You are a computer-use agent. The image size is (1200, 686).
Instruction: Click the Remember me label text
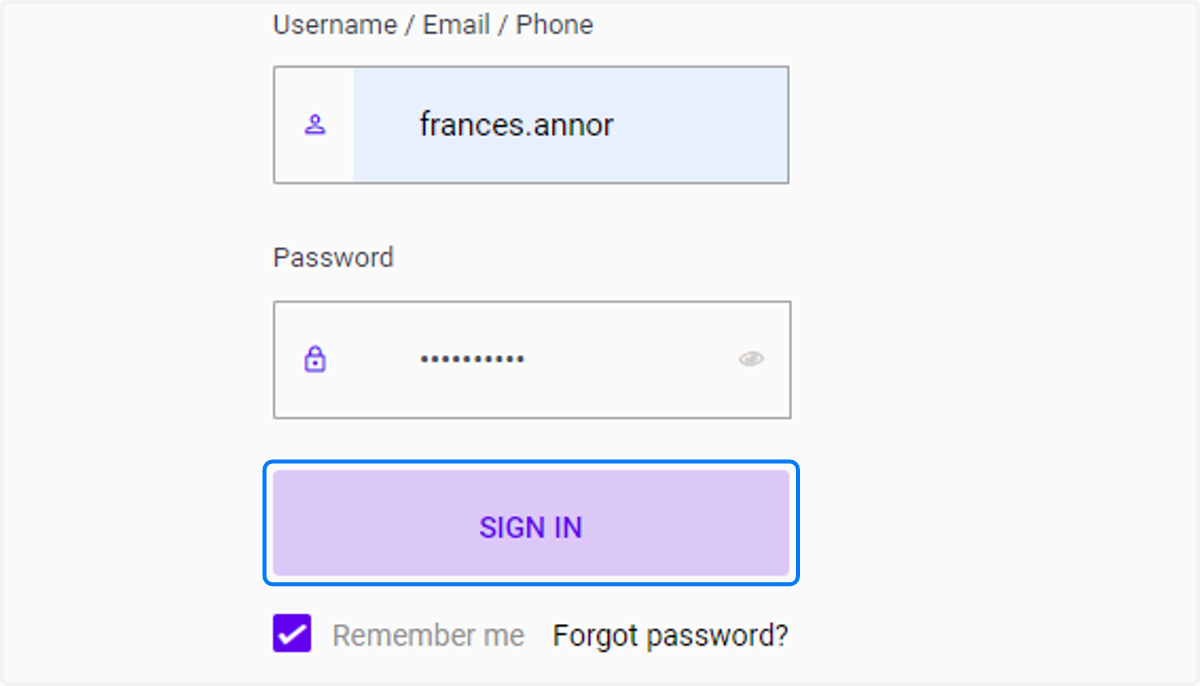pos(428,635)
